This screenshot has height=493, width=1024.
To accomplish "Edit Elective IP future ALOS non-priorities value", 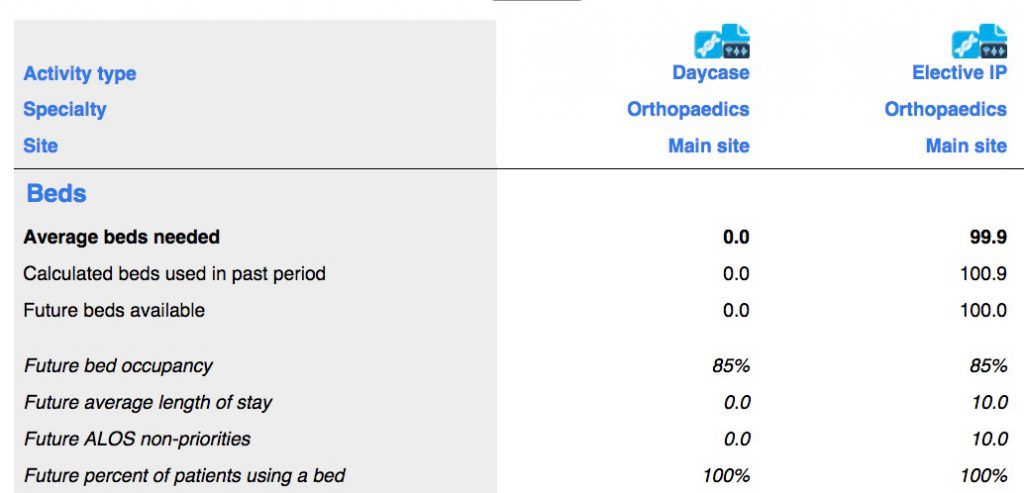I will point(989,438).
